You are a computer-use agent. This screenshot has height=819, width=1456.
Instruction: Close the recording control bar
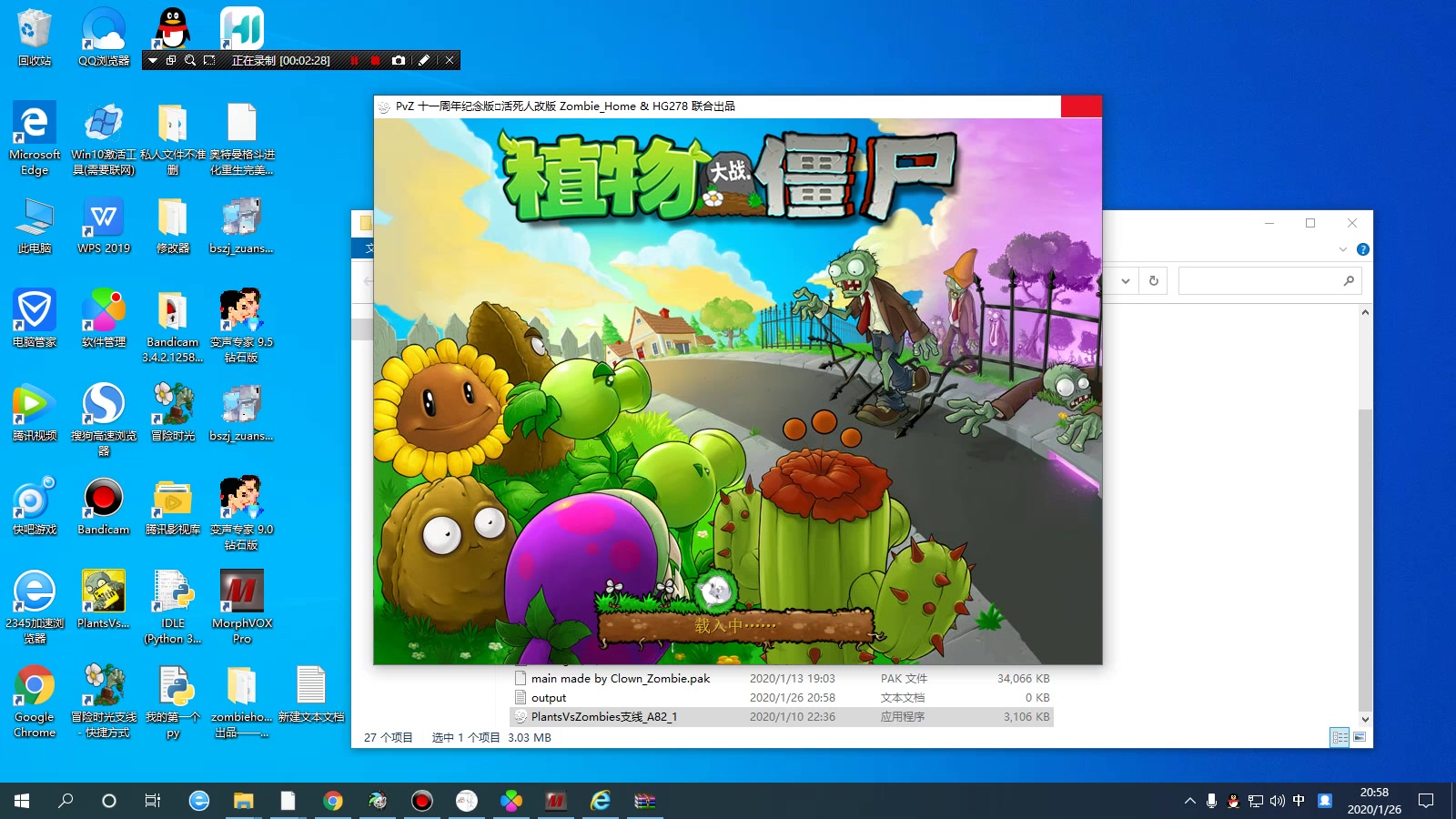tap(449, 61)
